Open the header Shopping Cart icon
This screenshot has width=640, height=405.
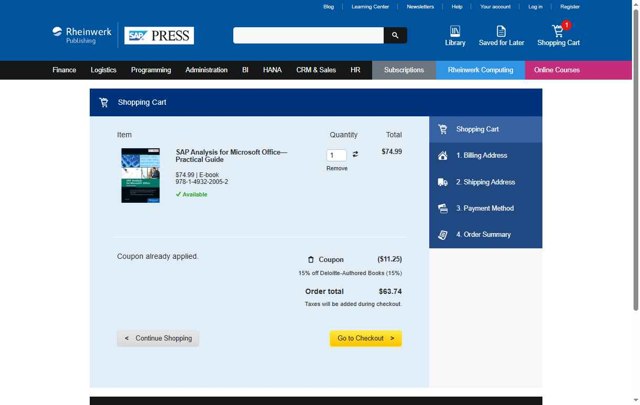pyautogui.click(x=557, y=31)
